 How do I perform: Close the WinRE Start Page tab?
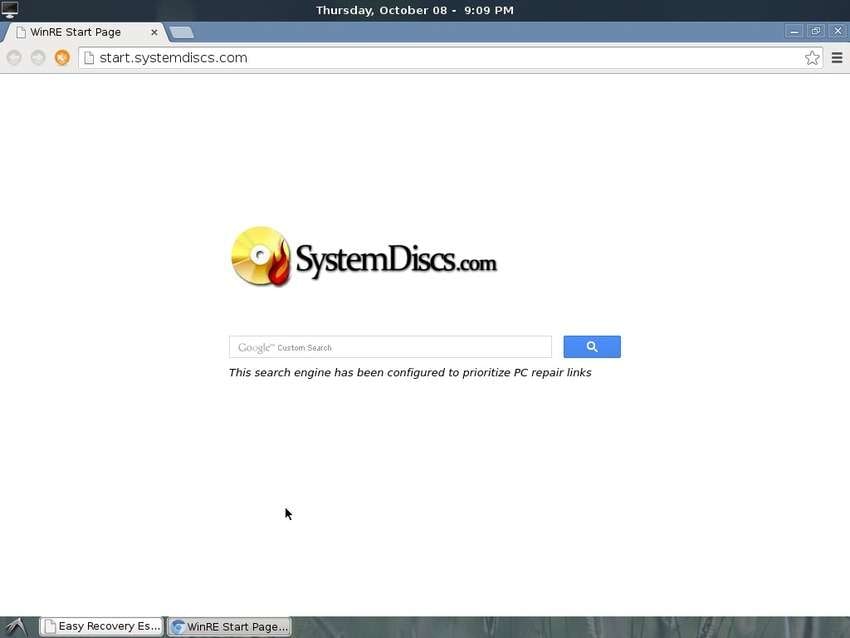(154, 33)
